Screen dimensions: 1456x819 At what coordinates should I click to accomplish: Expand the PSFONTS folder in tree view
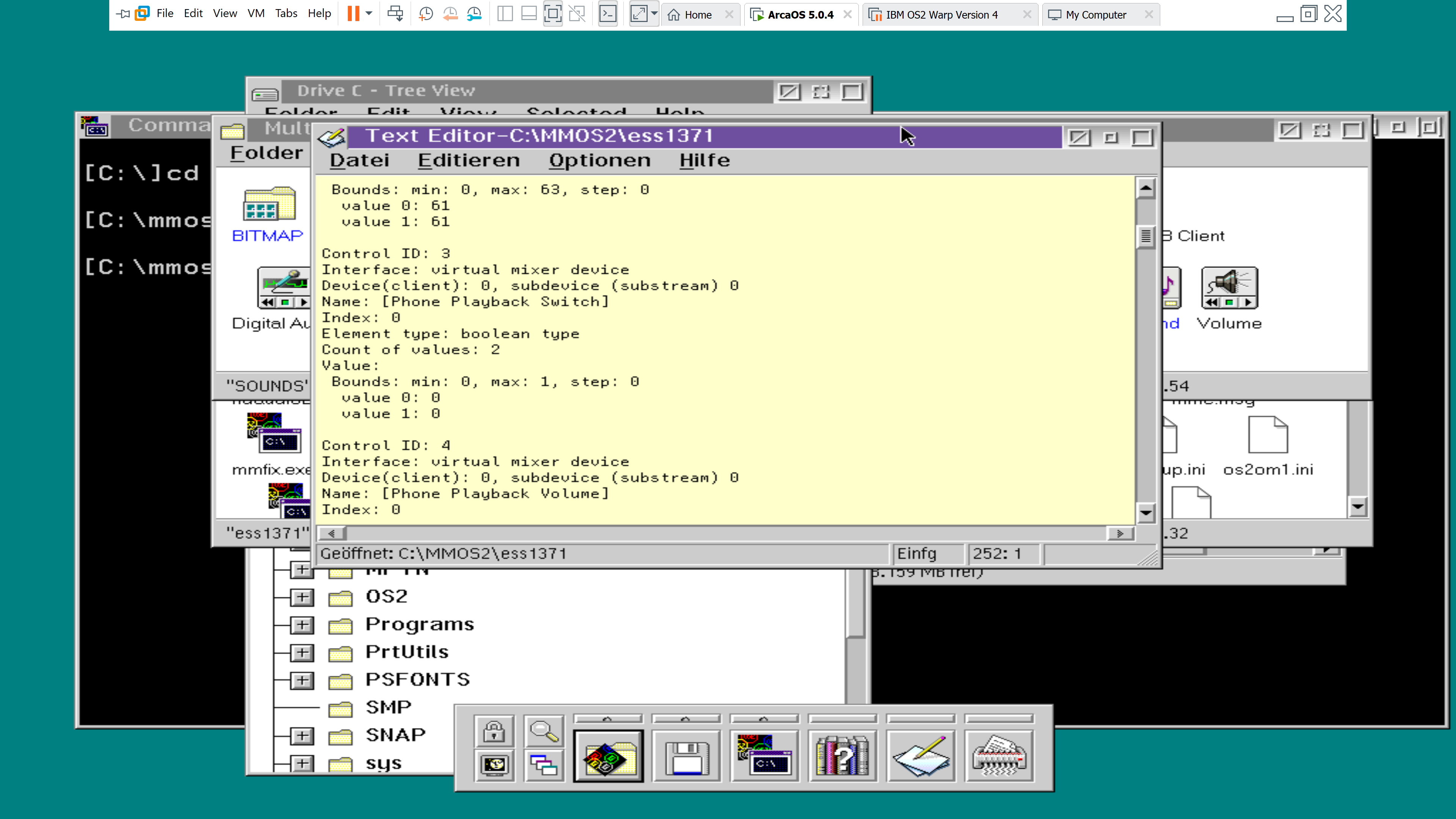(x=303, y=680)
